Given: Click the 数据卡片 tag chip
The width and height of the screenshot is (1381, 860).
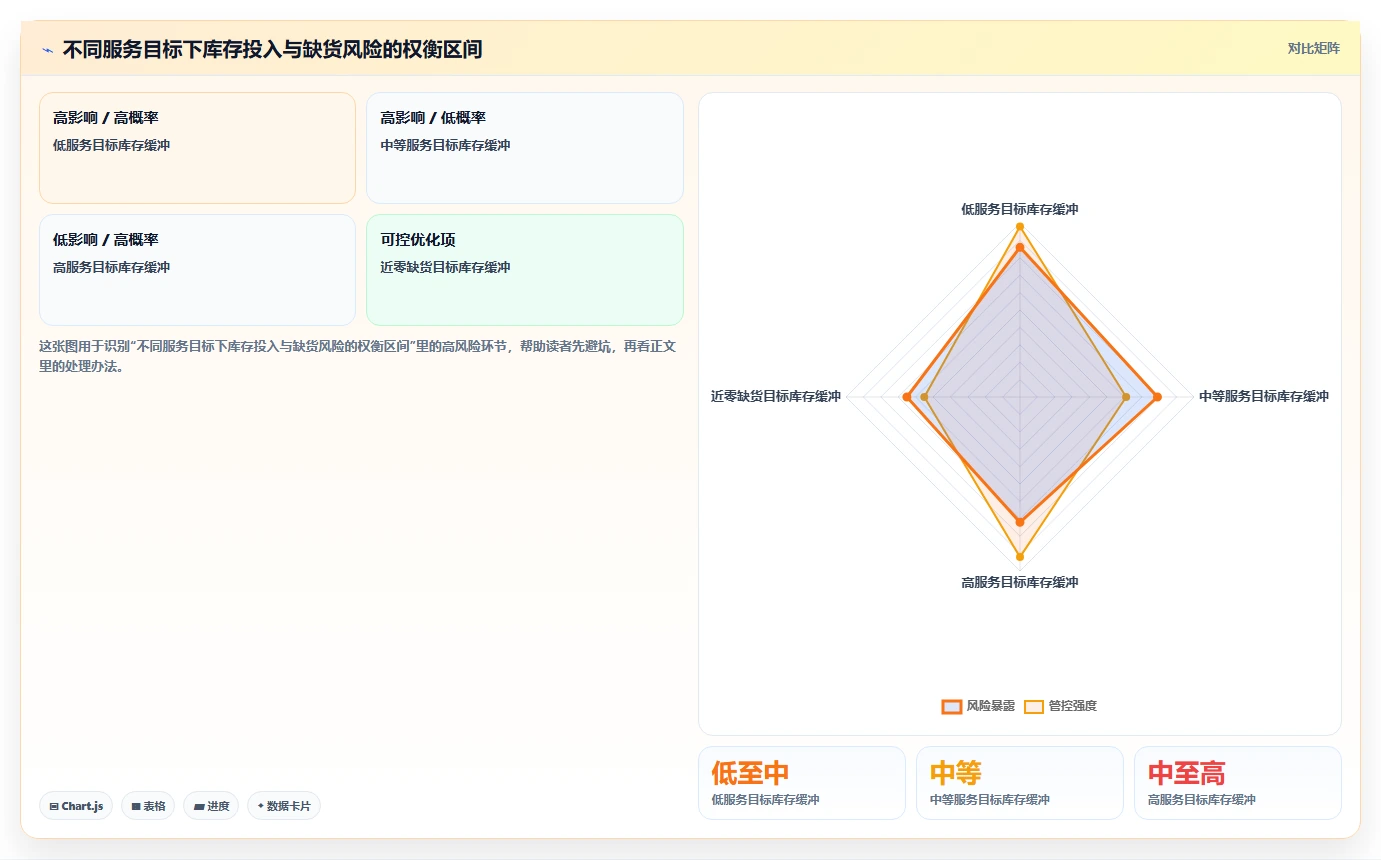Looking at the screenshot, I should (x=284, y=806).
